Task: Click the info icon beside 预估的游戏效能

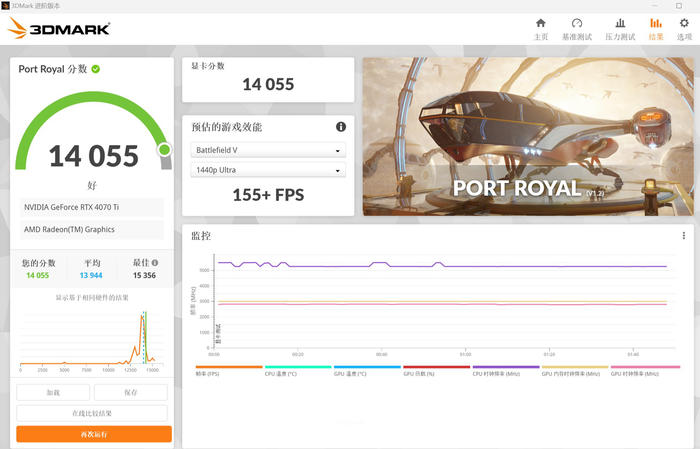Action: (341, 127)
